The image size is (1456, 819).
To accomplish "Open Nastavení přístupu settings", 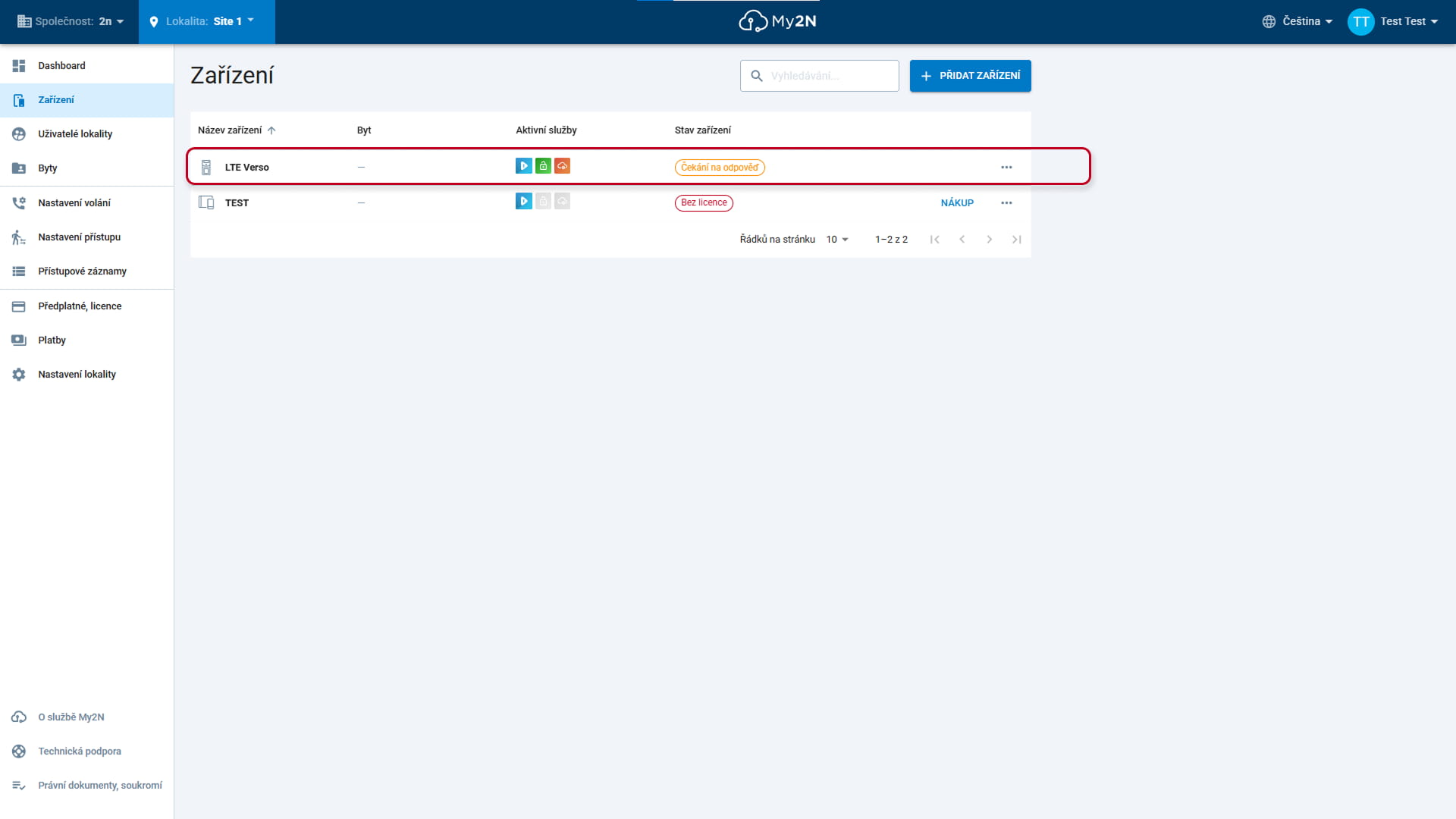I will (86, 237).
